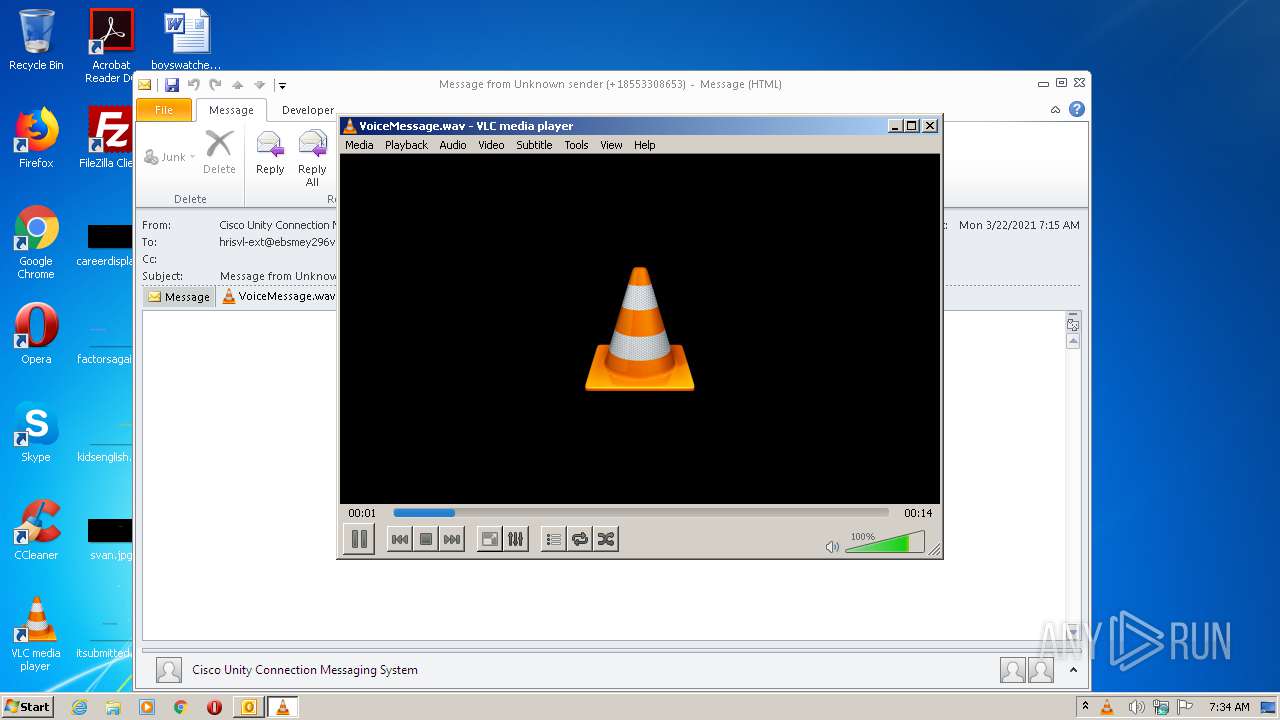Show the Message body tab in the attachment bar

coord(179,297)
